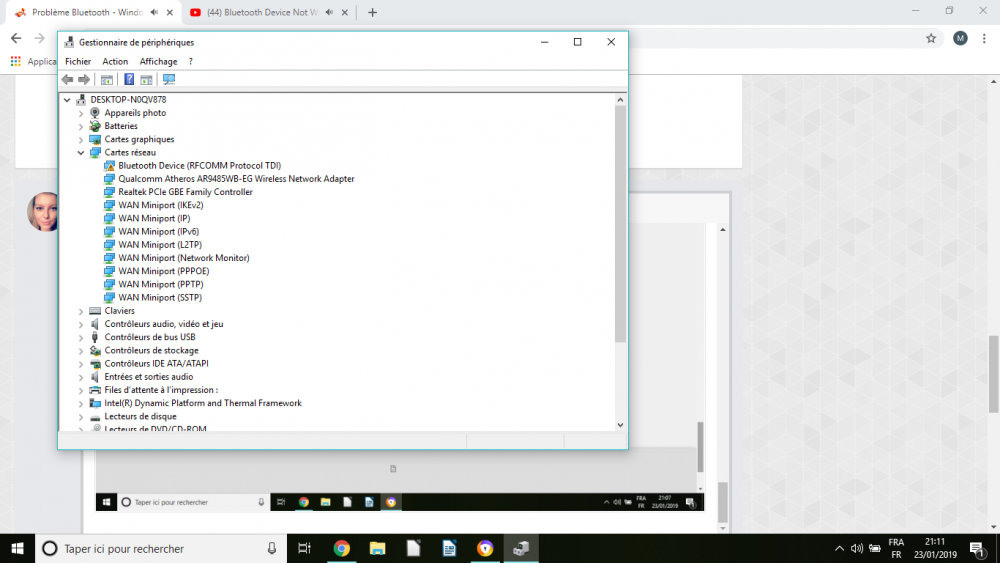Click Device Manager vertical scrollbar down arrow
Screen dimensions: 1000x563
[620, 425]
